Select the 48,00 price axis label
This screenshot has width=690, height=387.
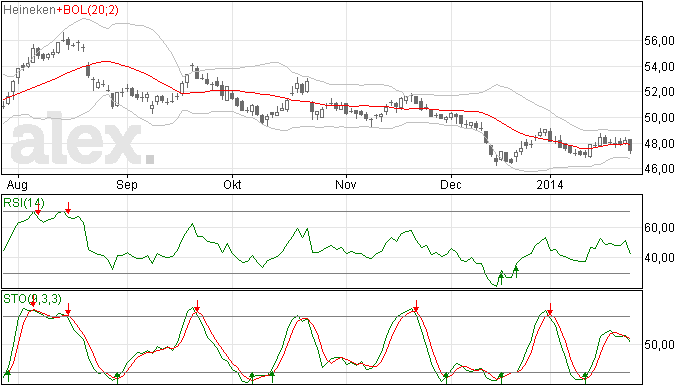point(659,144)
